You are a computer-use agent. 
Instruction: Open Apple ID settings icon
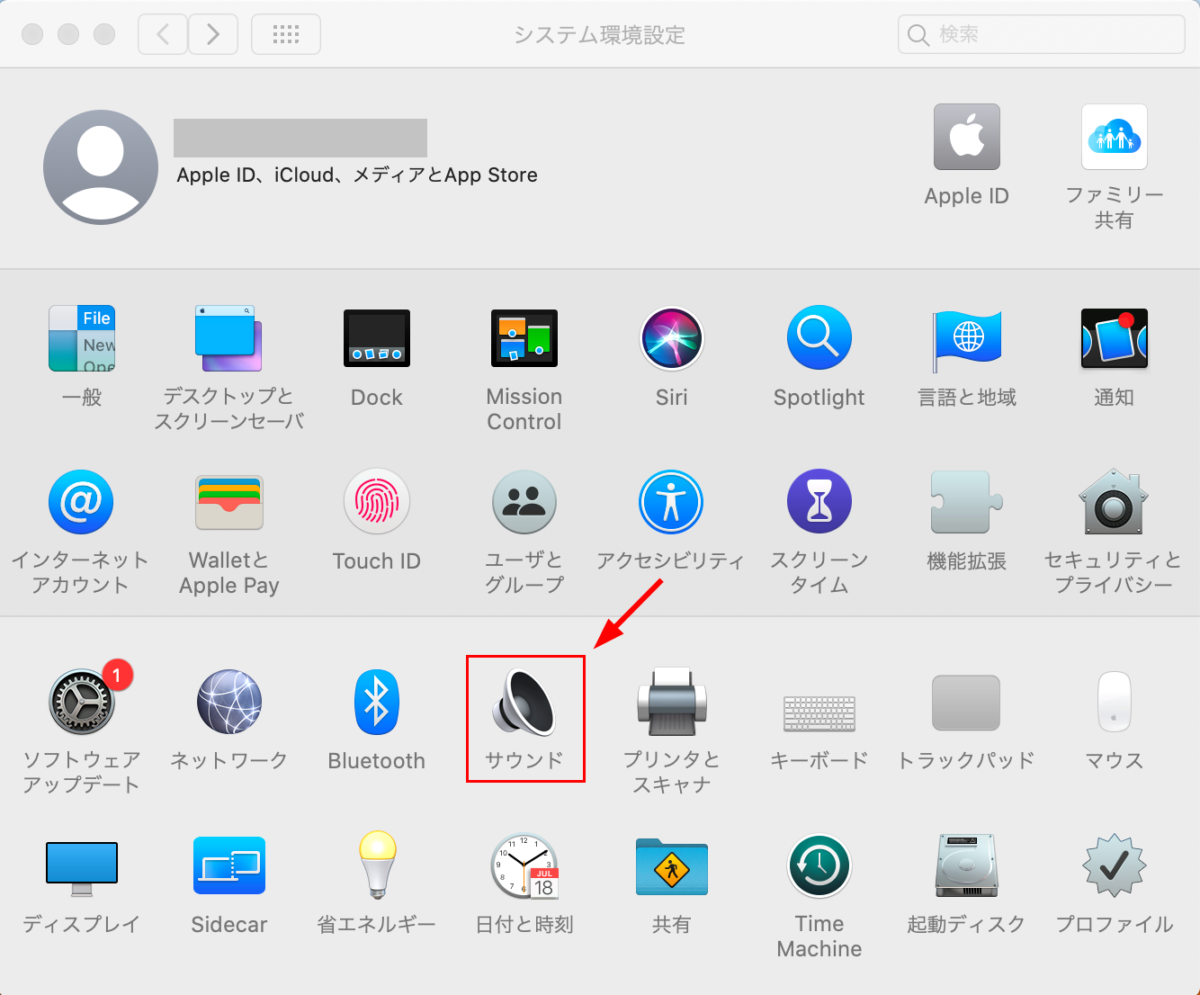967,137
